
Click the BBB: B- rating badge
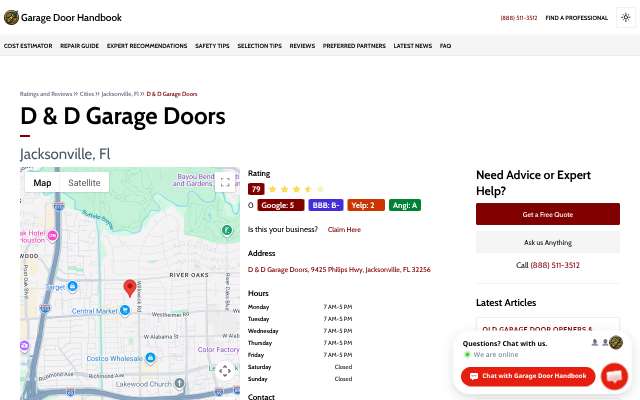[x=326, y=205]
